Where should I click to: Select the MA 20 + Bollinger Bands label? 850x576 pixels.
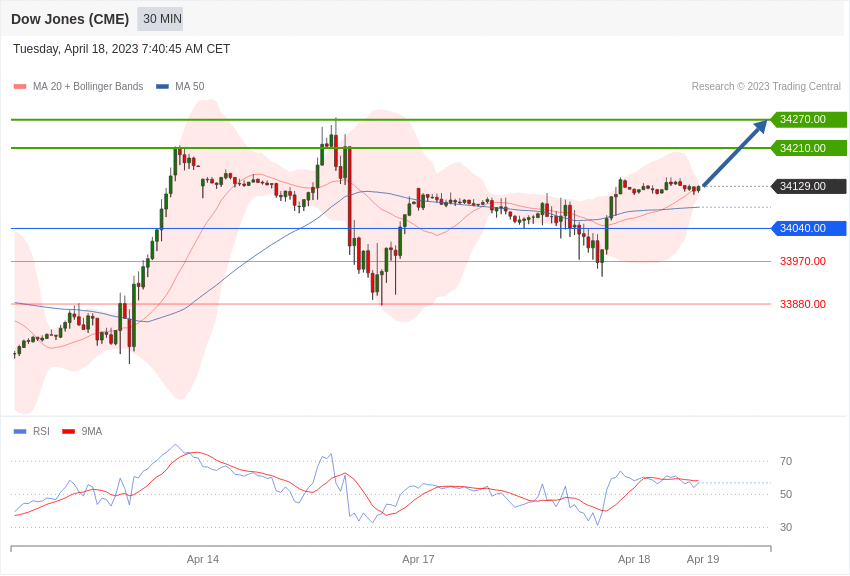click(x=88, y=87)
